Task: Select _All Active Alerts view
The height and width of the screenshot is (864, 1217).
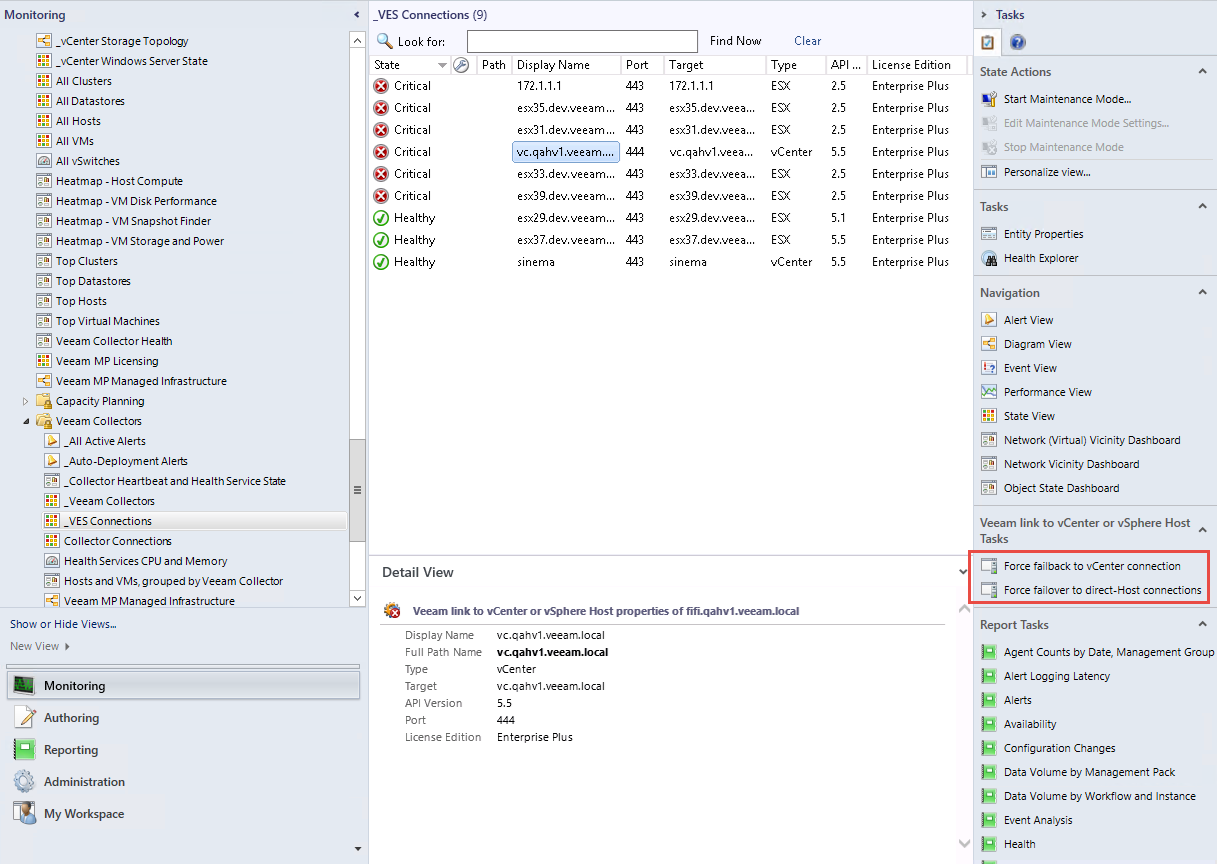Action: click(x=105, y=441)
